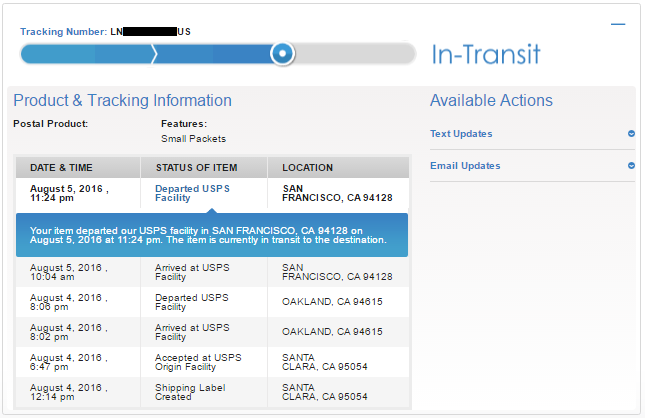Click the Available Actions heading
The image size is (645, 418).
[x=492, y=101]
